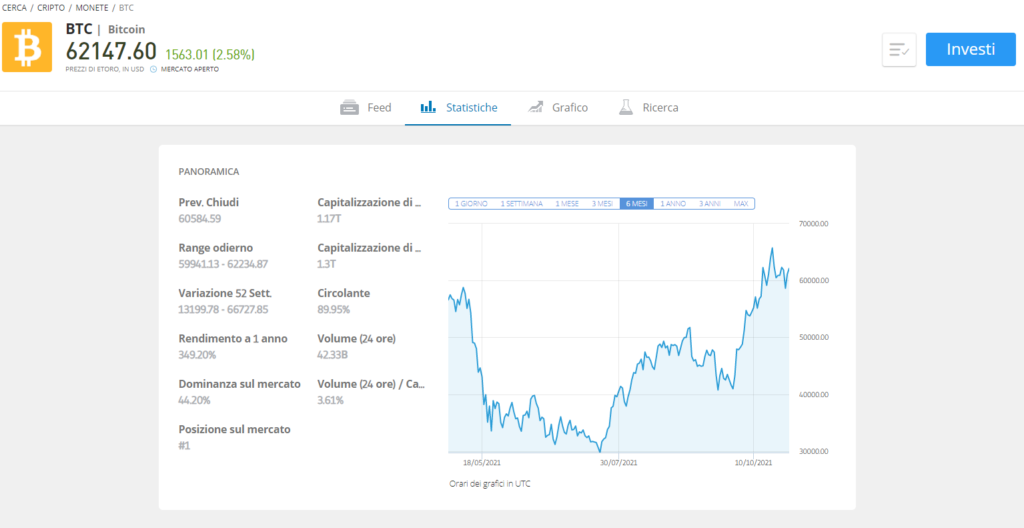Click the capitalization value 1.3T
Screen dimensions: 1024x528
(327, 264)
